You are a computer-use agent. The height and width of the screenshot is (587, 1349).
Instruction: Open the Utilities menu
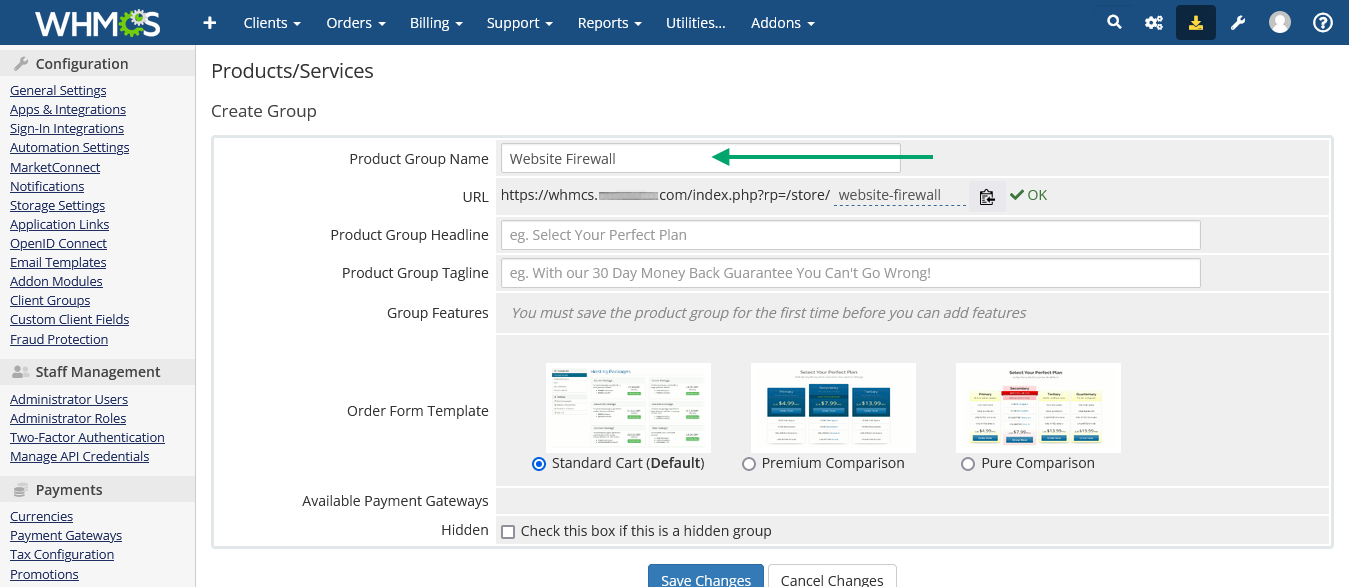click(x=696, y=22)
